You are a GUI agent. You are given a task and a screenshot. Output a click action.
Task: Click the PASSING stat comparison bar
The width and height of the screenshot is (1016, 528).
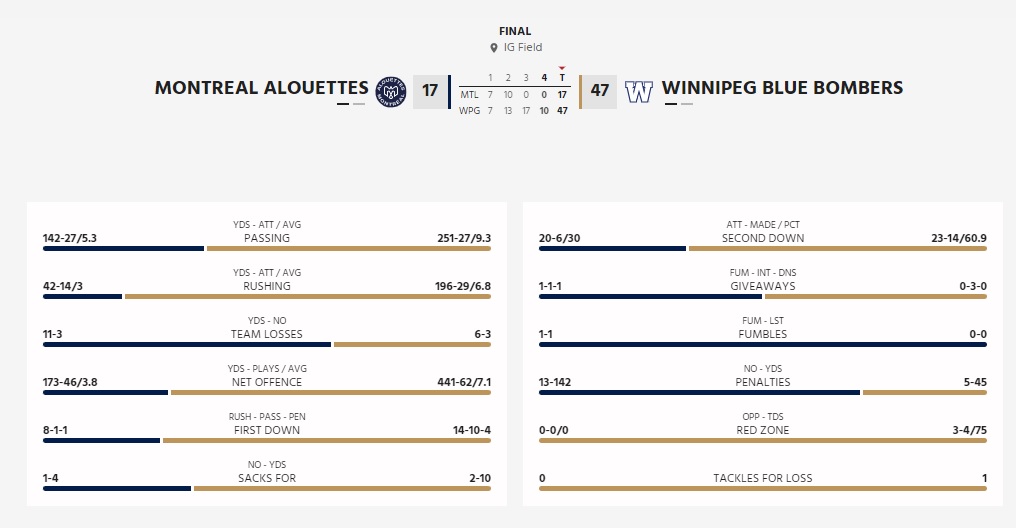coord(267,249)
